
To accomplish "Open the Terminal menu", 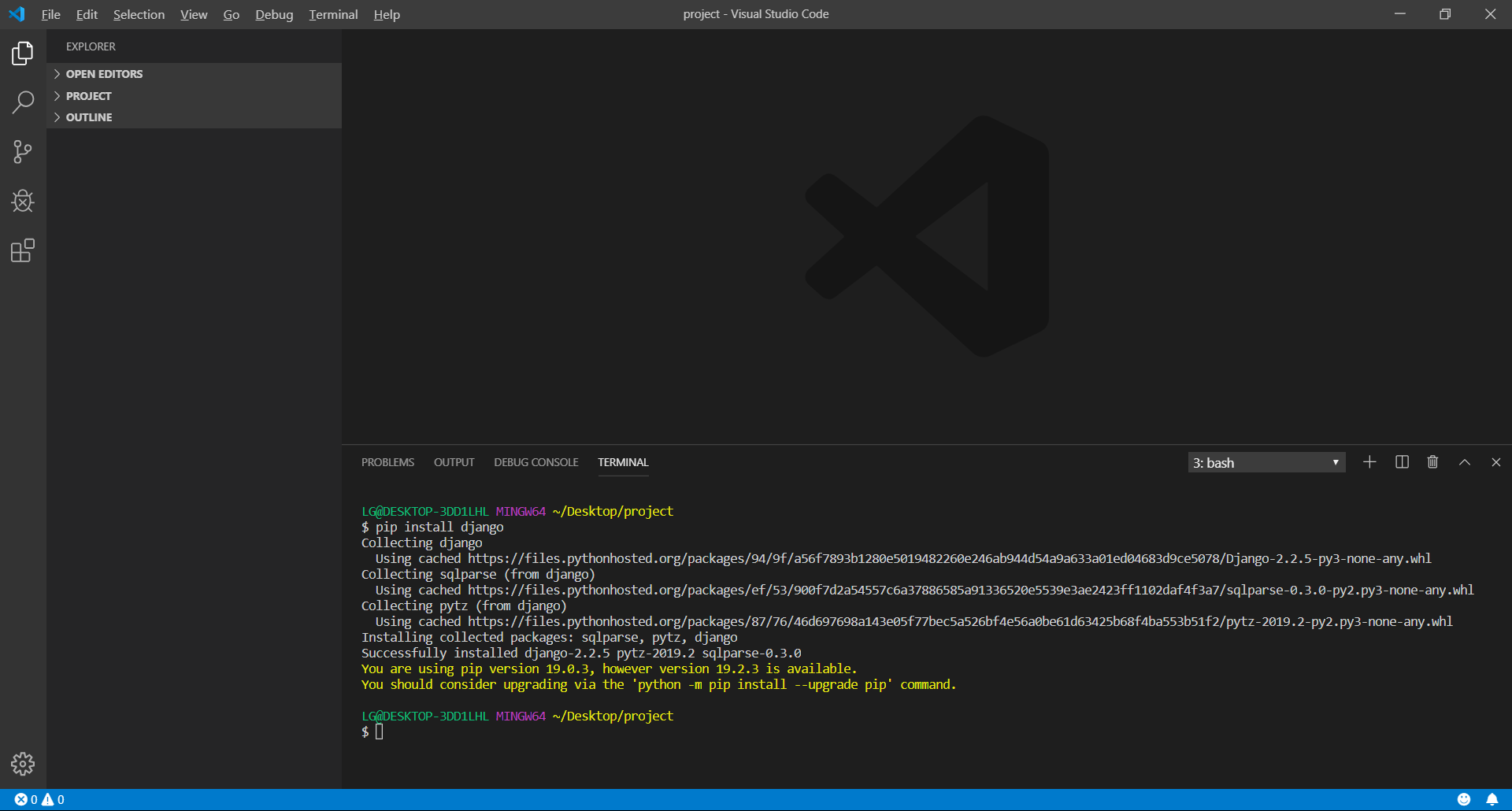I will (333, 14).
